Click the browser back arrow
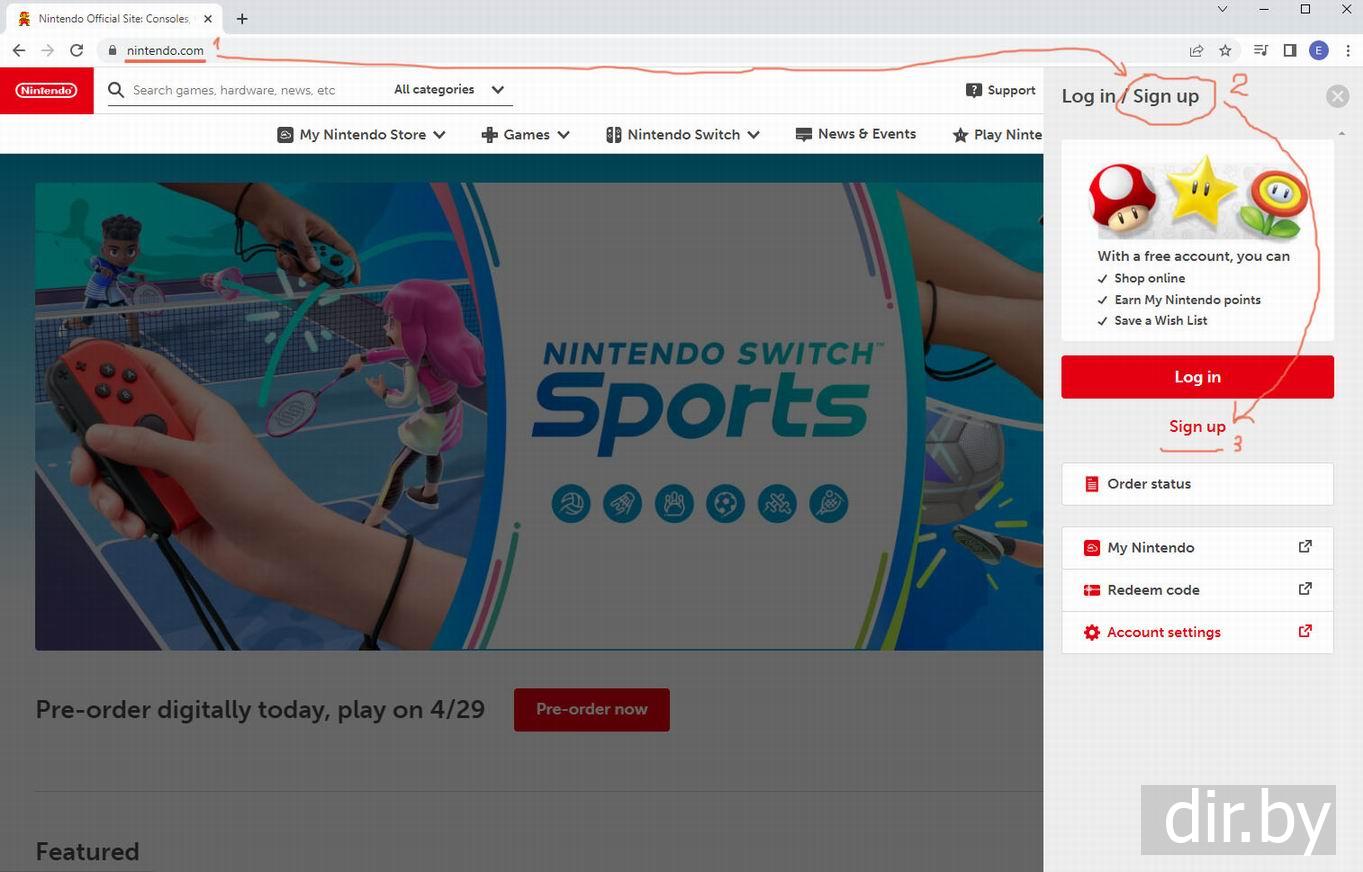 click(19, 50)
